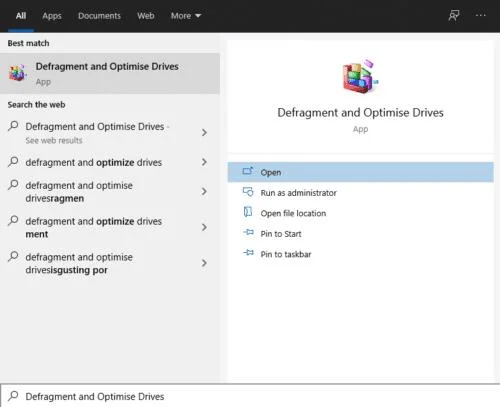Open the three-dots options menu
This screenshot has width=500, height=407.
coord(480,15)
